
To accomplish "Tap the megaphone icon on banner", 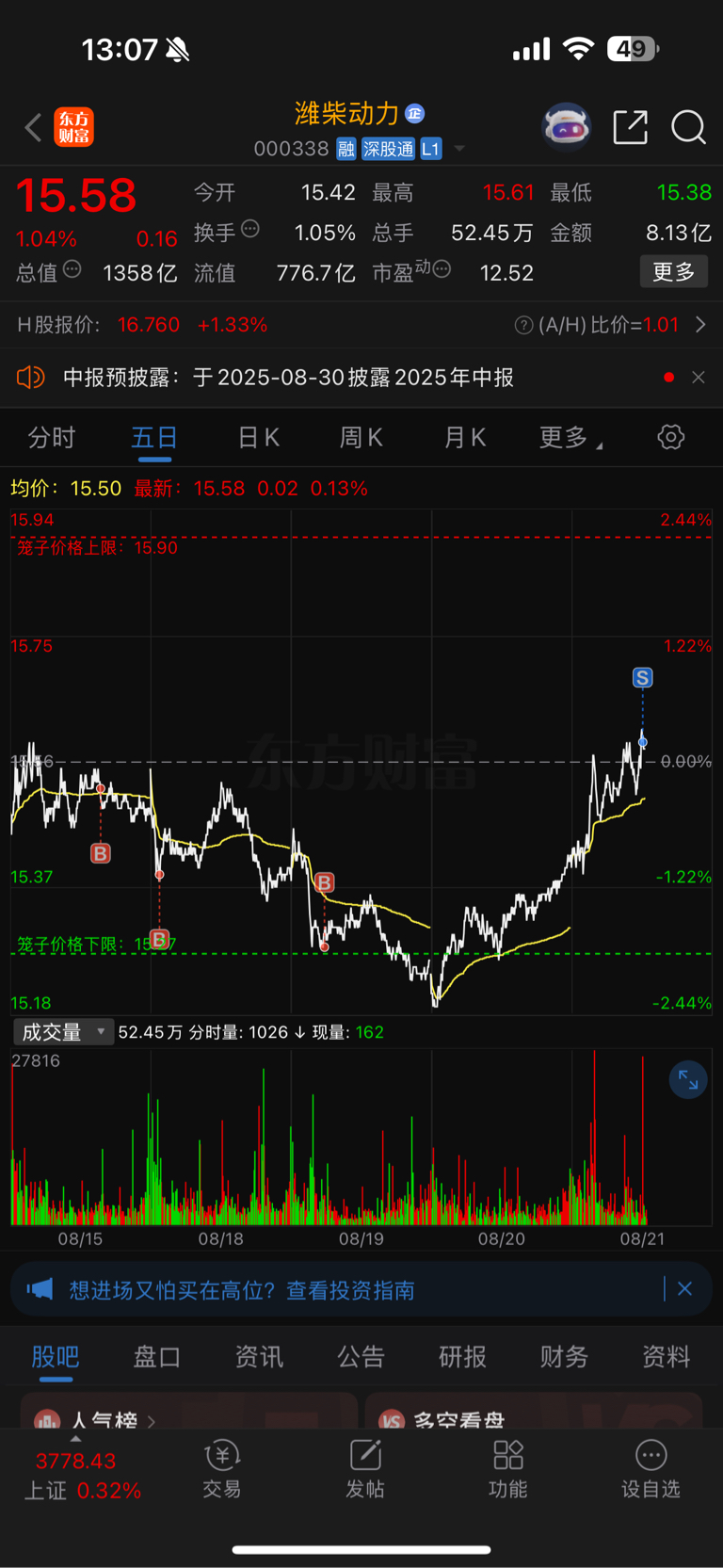I will click(40, 1289).
